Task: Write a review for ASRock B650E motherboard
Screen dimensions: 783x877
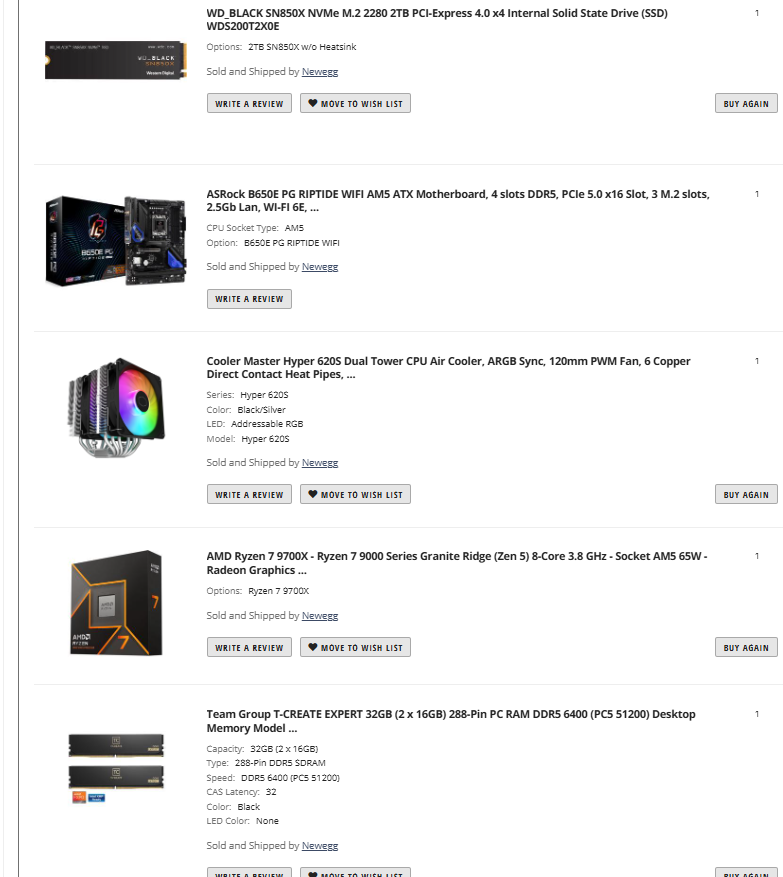Action: (x=249, y=299)
